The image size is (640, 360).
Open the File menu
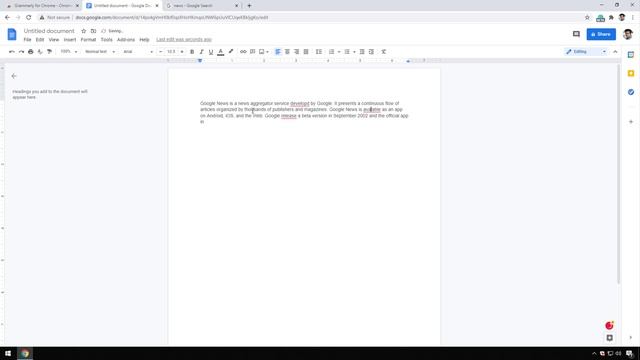(27, 40)
